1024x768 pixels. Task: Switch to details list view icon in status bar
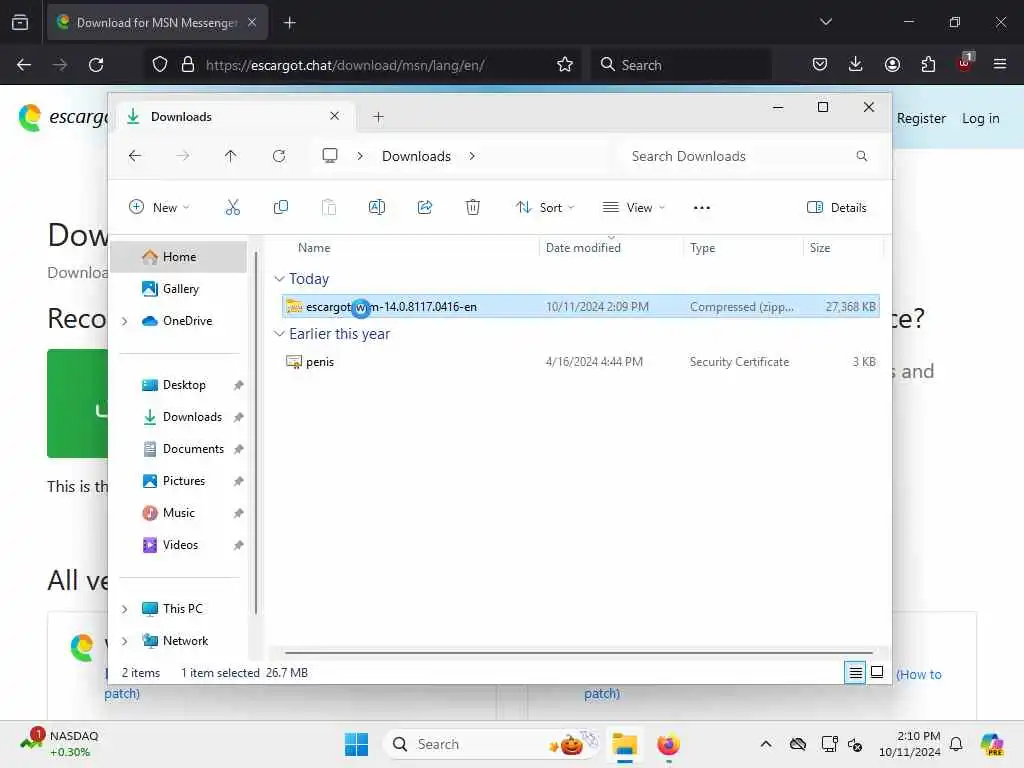pyautogui.click(x=855, y=672)
